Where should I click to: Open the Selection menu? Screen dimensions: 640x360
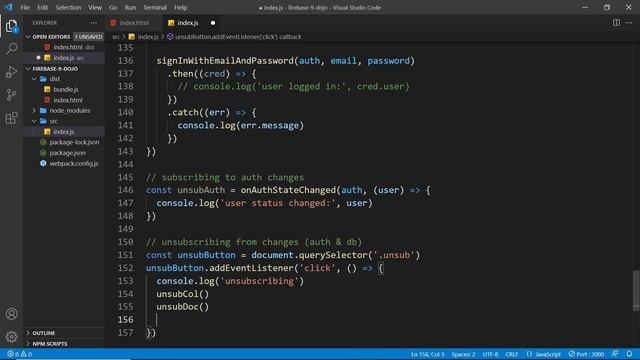tap(68, 7)
